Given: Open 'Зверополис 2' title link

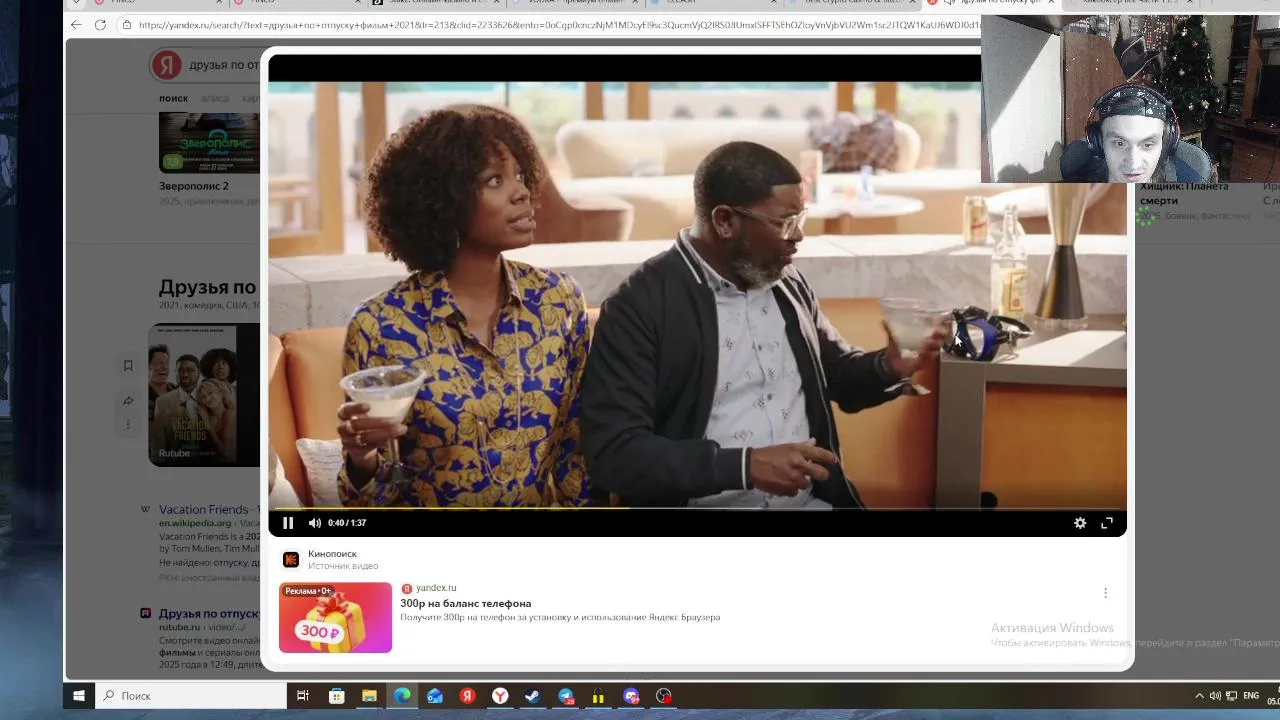Looking at the screenshot, I should pos(193,186).
